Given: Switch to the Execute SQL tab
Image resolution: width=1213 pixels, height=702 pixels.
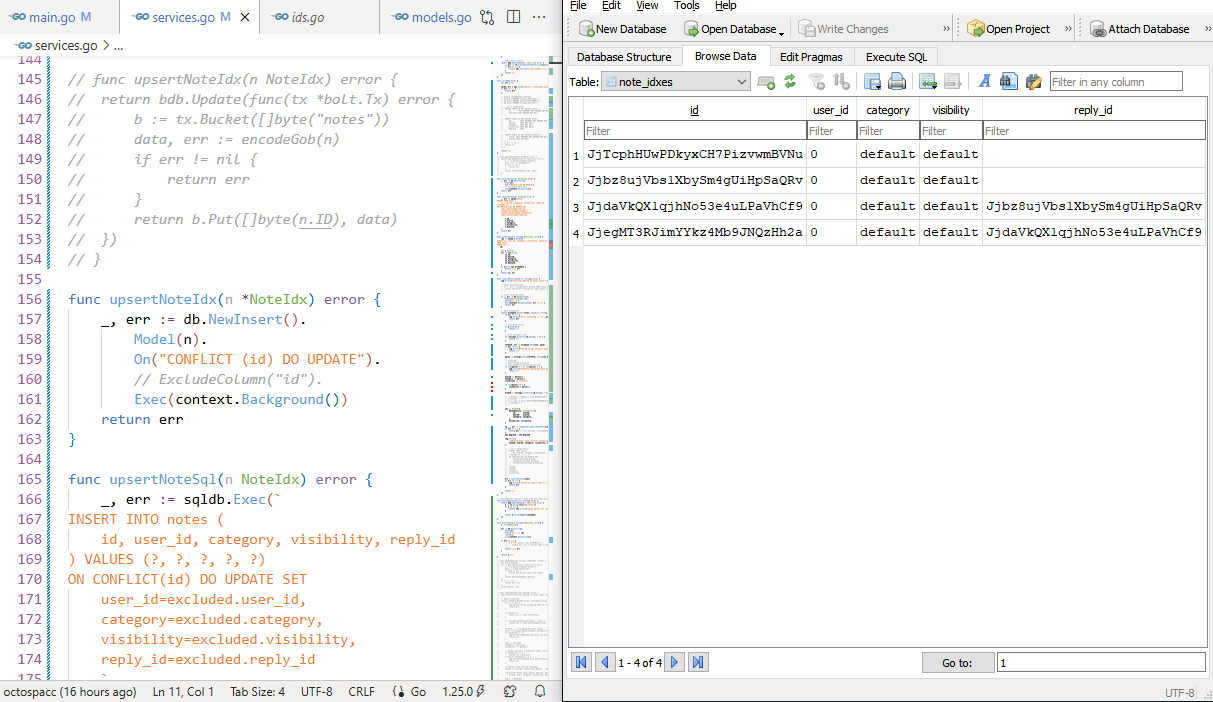Looking at the screenshot, I should pos(895,56).
